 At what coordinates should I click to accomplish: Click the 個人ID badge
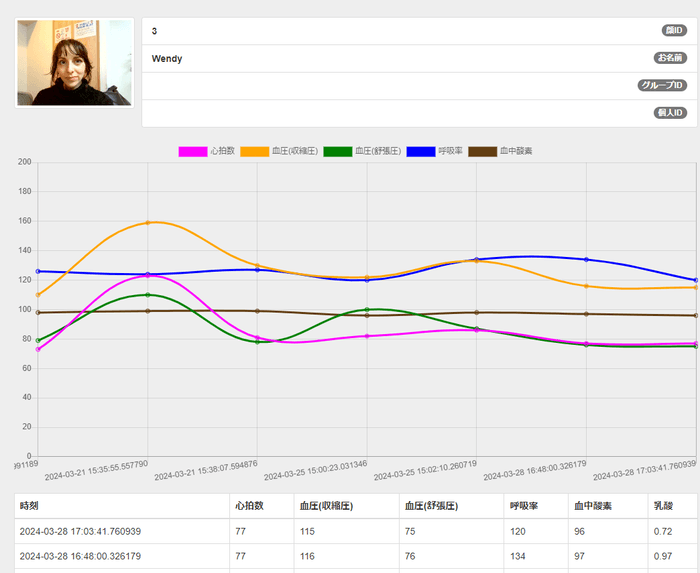tap(670, 113)
